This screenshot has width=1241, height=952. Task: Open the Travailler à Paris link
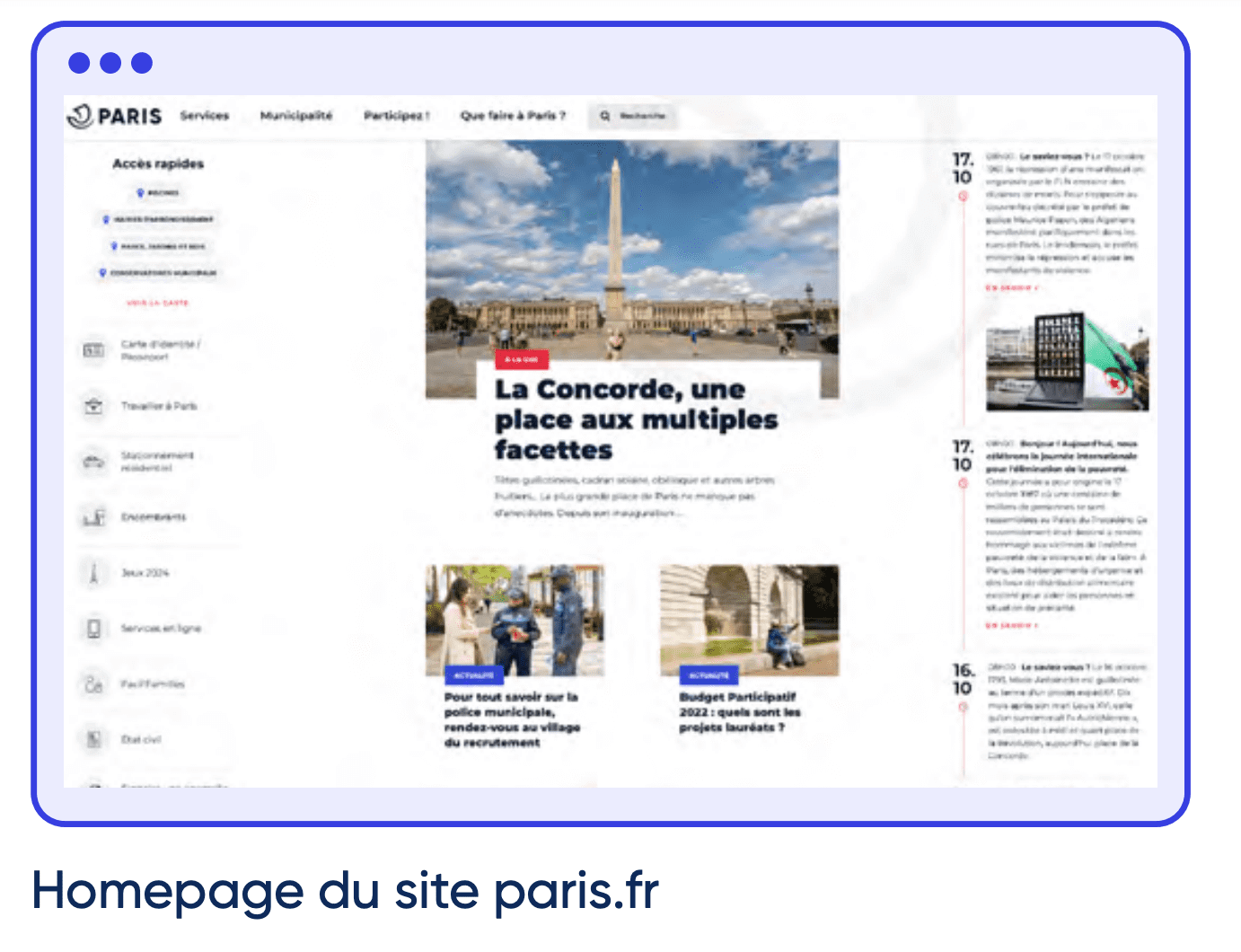pyautogui.click(x=159, y=406)
